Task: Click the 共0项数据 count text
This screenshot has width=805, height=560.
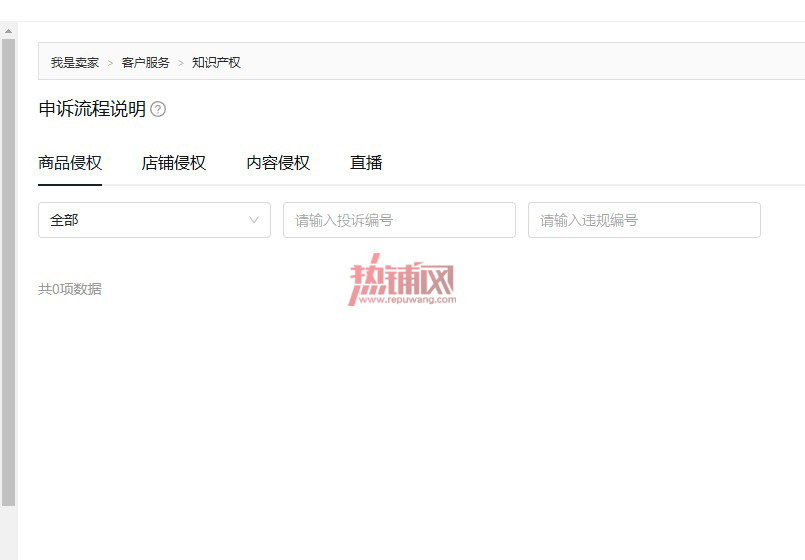Action: pos(70,289)
